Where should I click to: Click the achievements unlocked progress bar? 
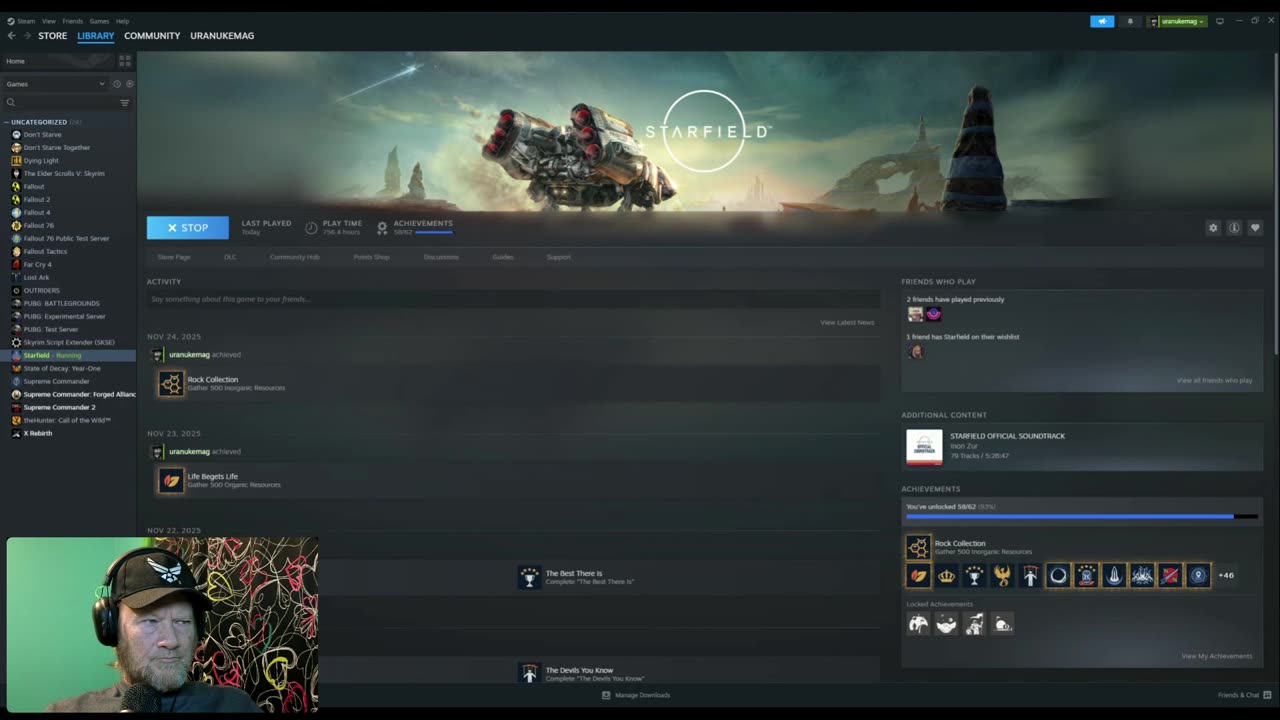[x=1082, y=517]
